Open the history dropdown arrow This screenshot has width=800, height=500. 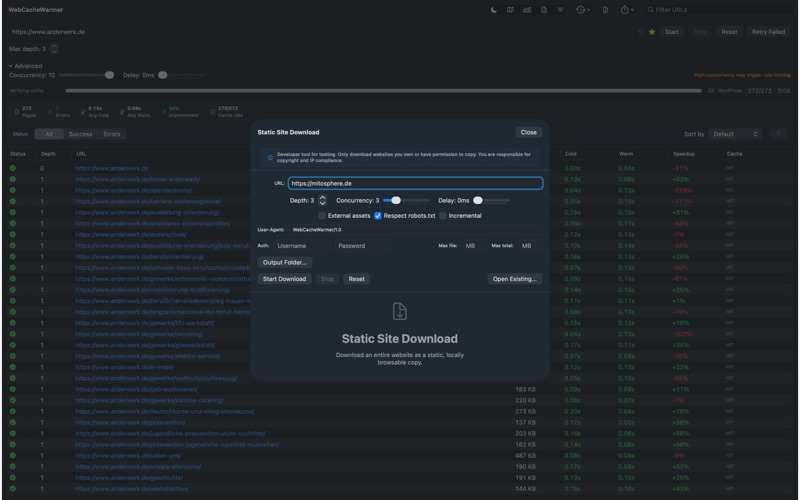click(x=588, y=10)
